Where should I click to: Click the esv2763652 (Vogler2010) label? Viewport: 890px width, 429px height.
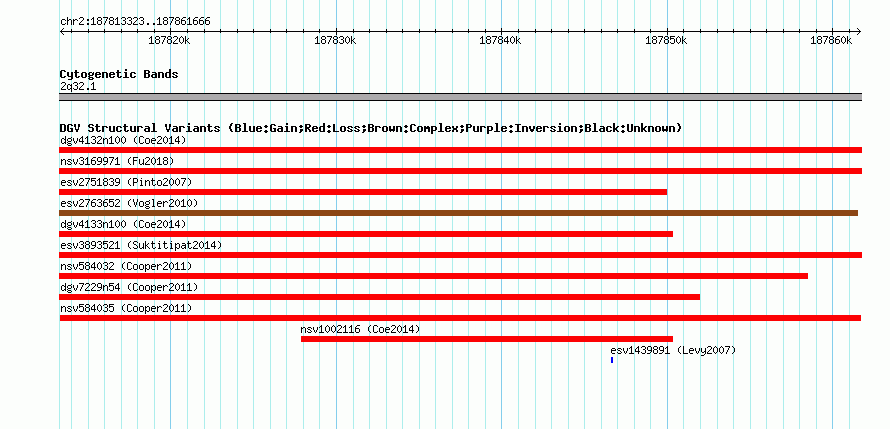point(129,203)
